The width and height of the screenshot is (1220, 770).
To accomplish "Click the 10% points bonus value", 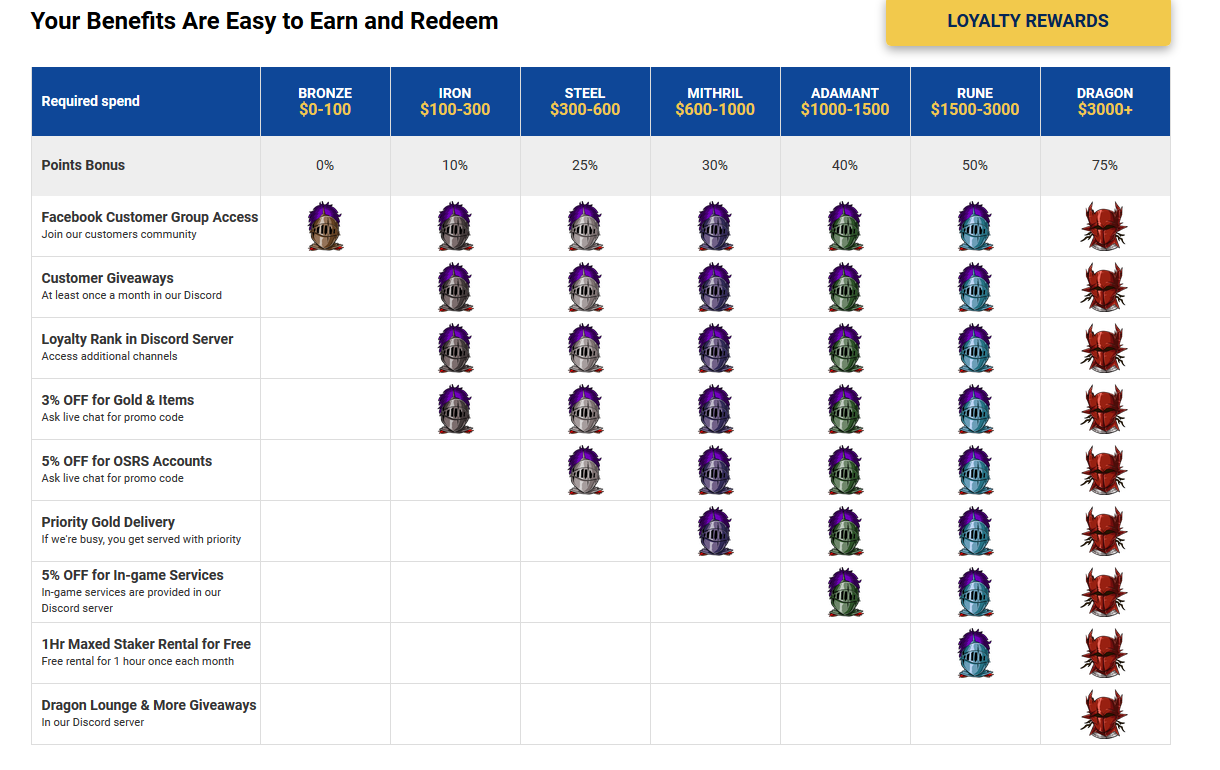I will click(x=455, y=165).
